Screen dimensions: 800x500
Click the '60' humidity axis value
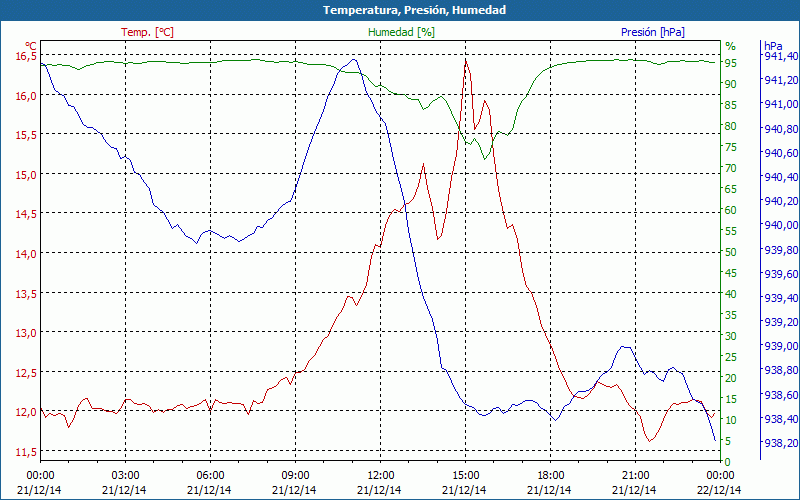[731, 210]
